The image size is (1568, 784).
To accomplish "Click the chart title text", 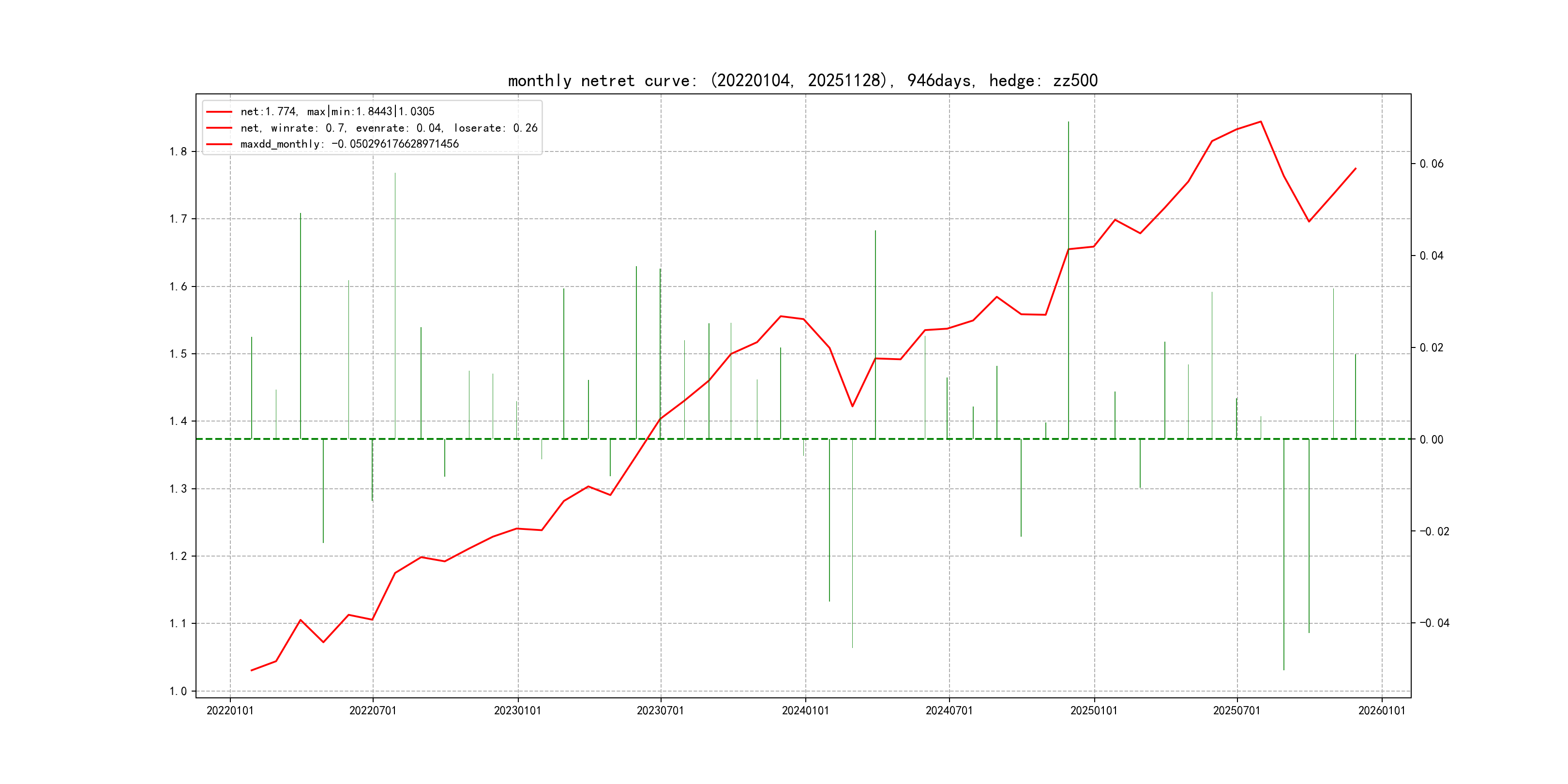I will pyautogui.click(x=802, y=81).
